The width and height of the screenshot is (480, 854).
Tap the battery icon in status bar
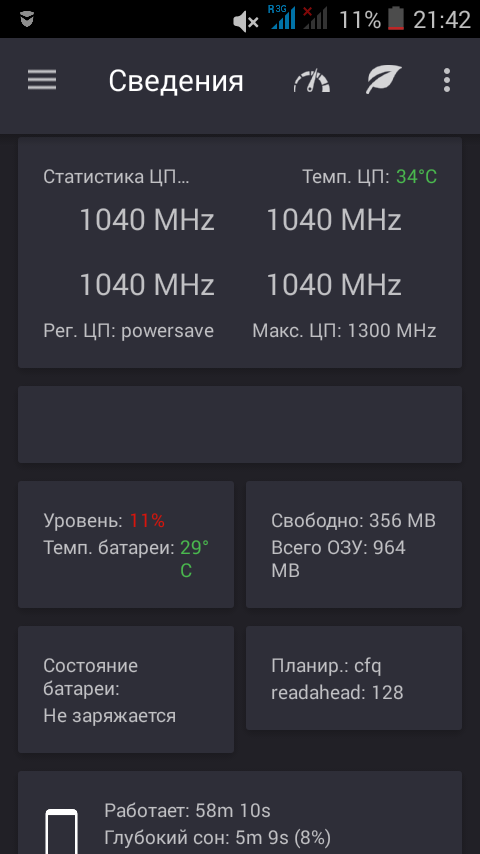pyautogui.click(x=396, y=20)
